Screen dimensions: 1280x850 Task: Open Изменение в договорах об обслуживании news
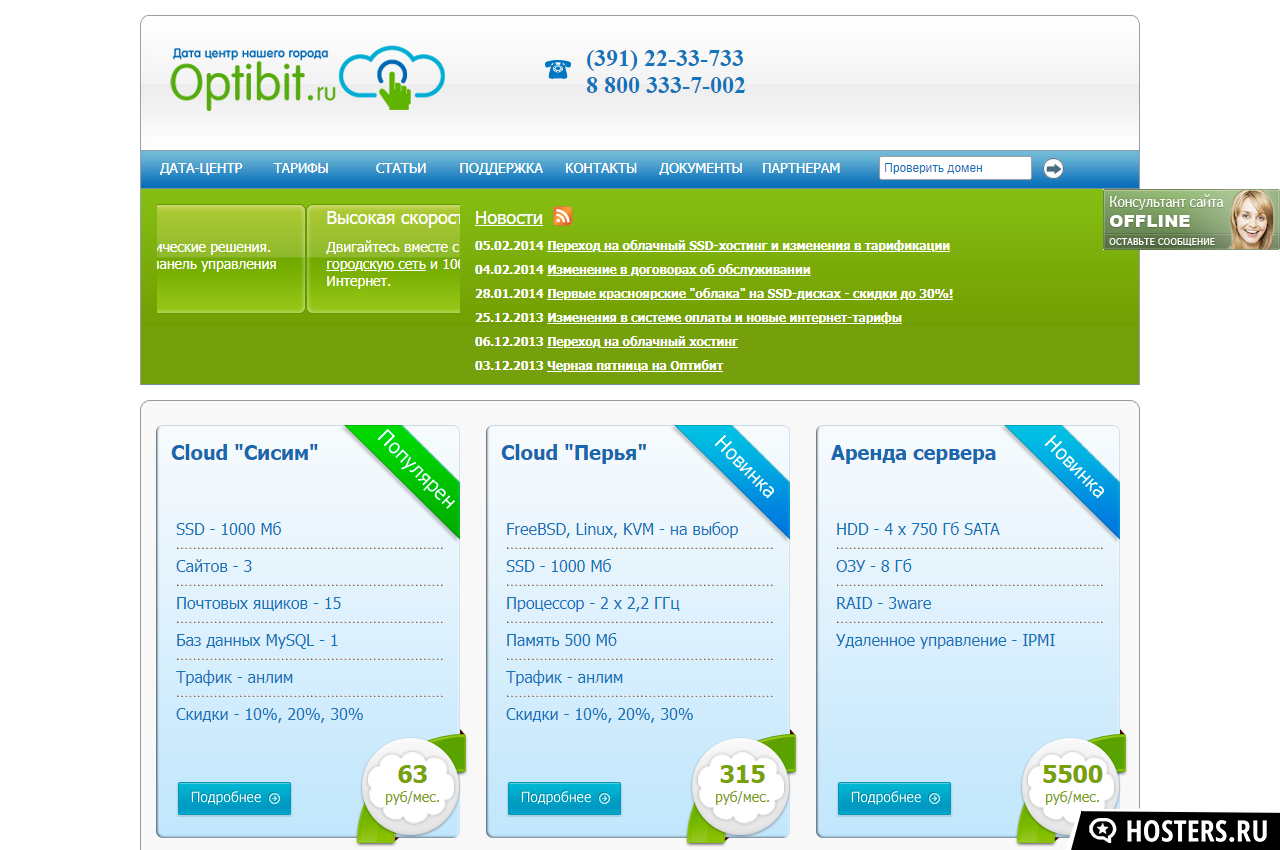click(678, 269)
